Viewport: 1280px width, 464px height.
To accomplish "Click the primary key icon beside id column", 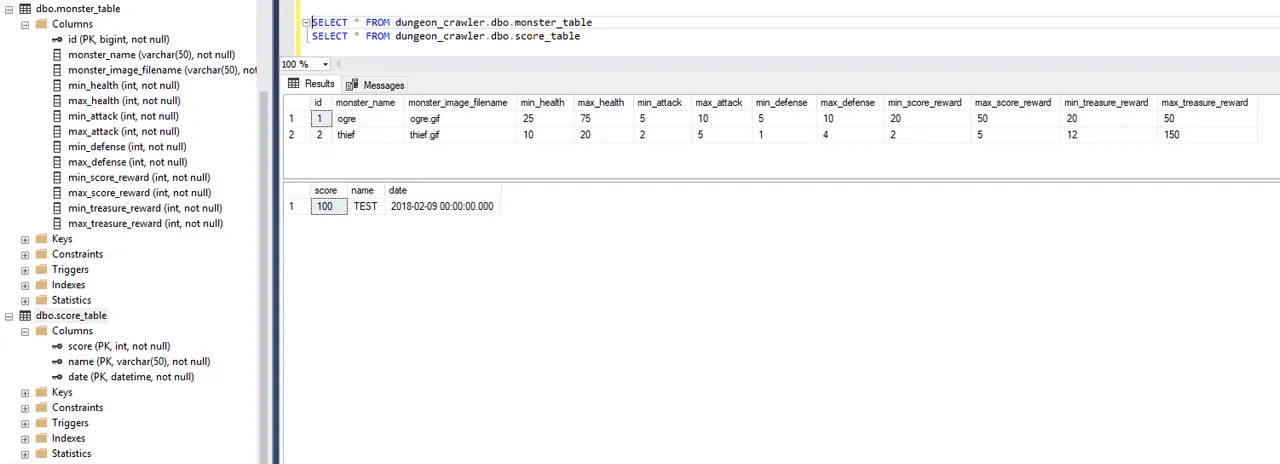I will pos(57,39).
